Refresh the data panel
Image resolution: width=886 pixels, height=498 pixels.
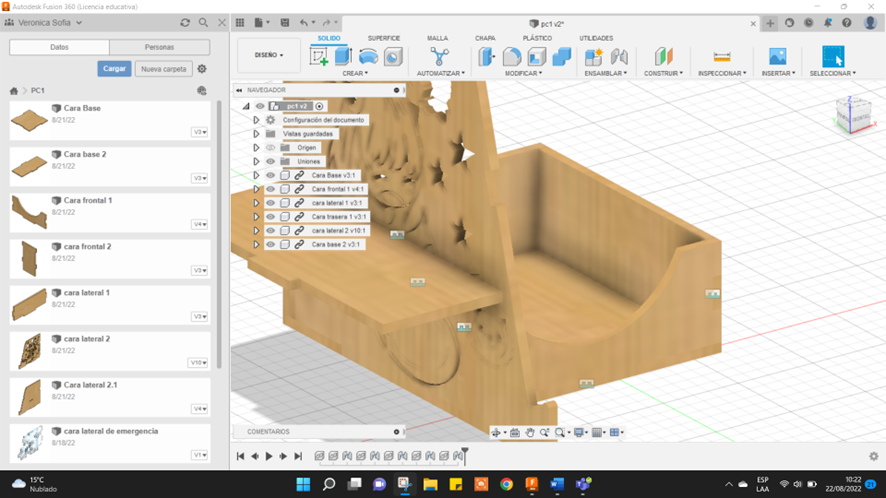tap(185, 23)
